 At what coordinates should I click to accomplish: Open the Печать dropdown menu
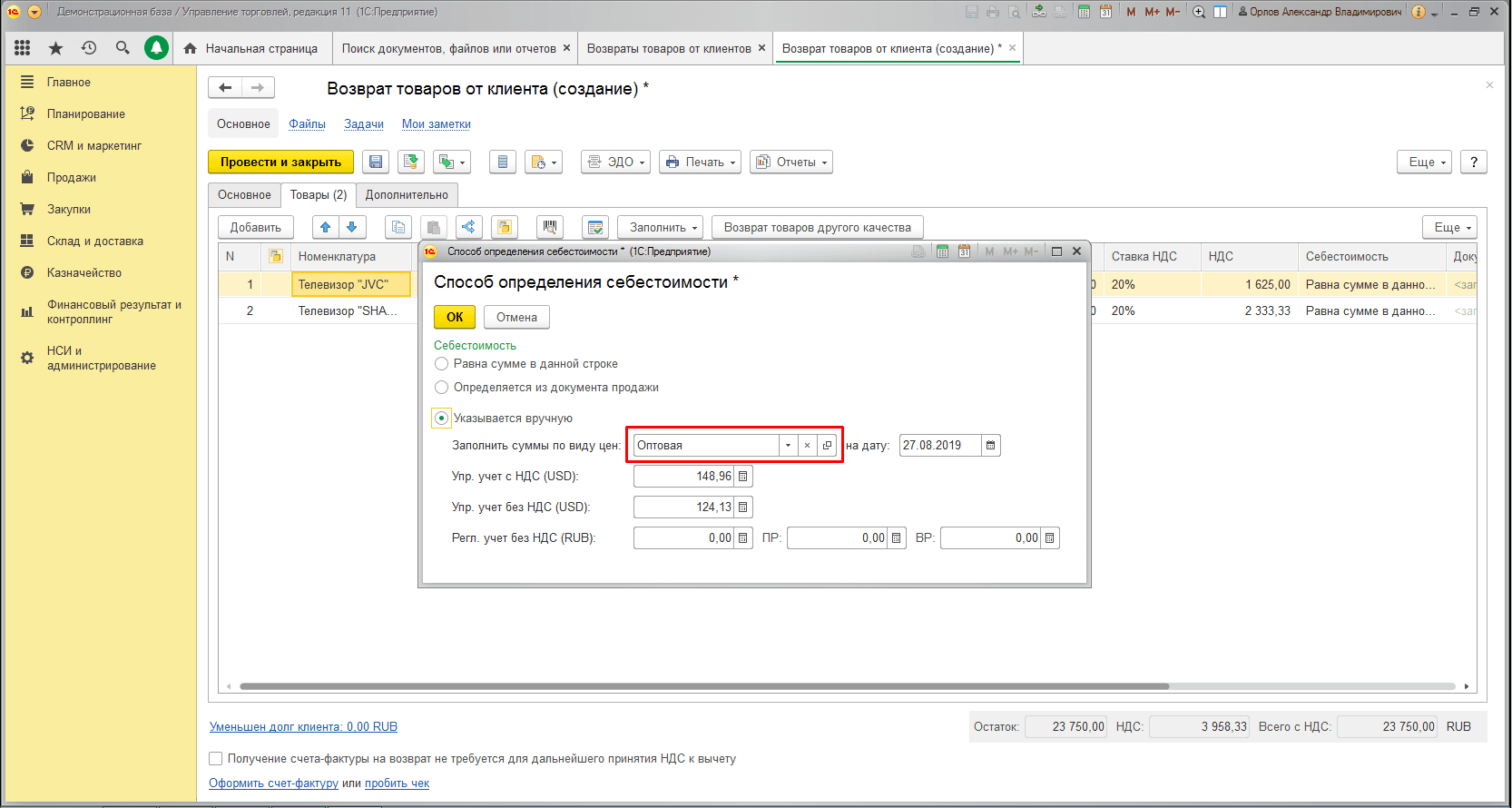point(700,162)
